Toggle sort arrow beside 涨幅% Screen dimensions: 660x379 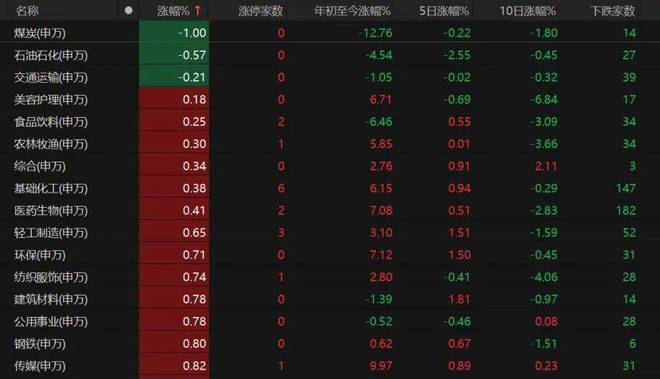click(197, 11)
